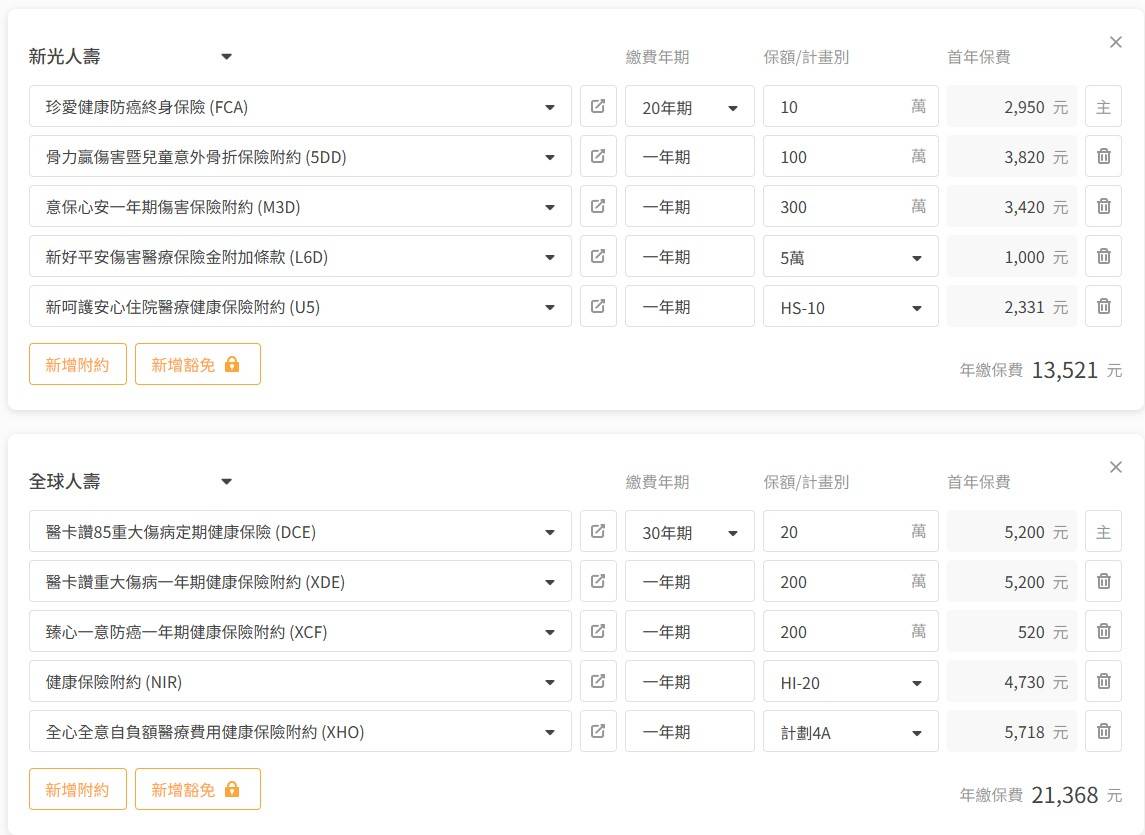This screenshot has height=835, width=1145.
Task: Open details link for 健康保險附約 (NIR)
Action: 598,681
